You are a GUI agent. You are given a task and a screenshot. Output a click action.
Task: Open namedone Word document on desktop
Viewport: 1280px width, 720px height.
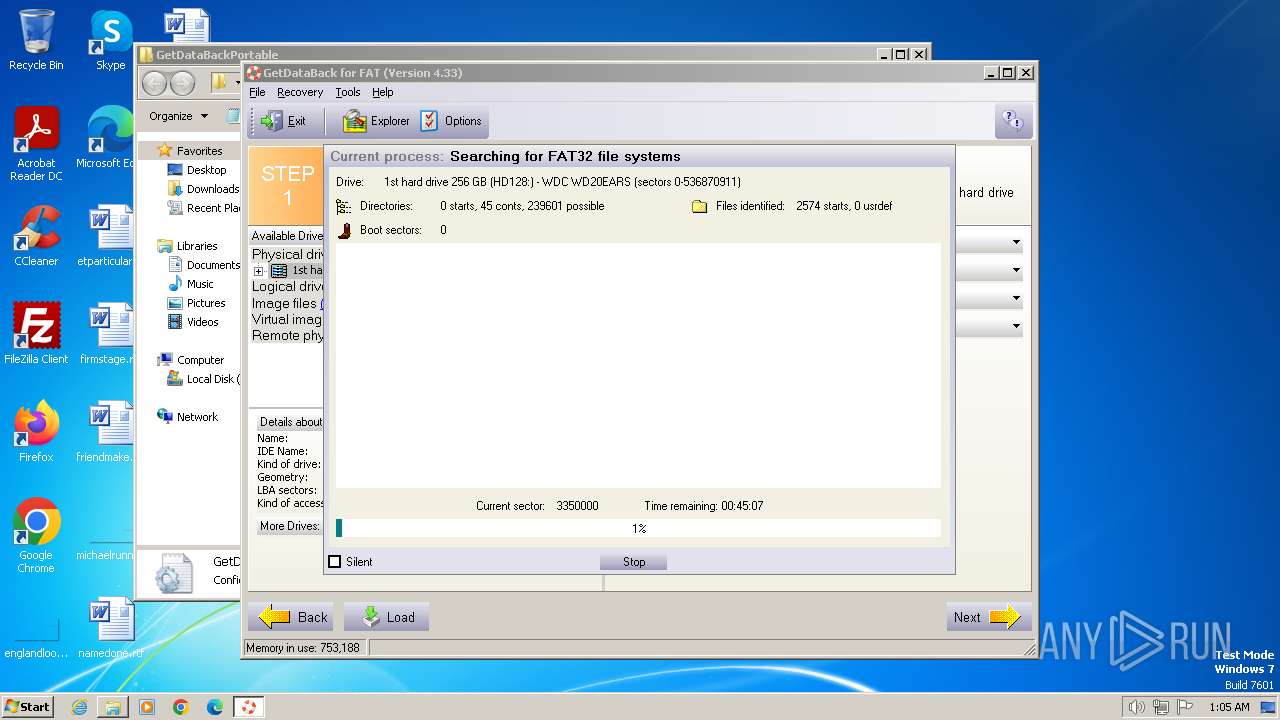click(110, 628)
